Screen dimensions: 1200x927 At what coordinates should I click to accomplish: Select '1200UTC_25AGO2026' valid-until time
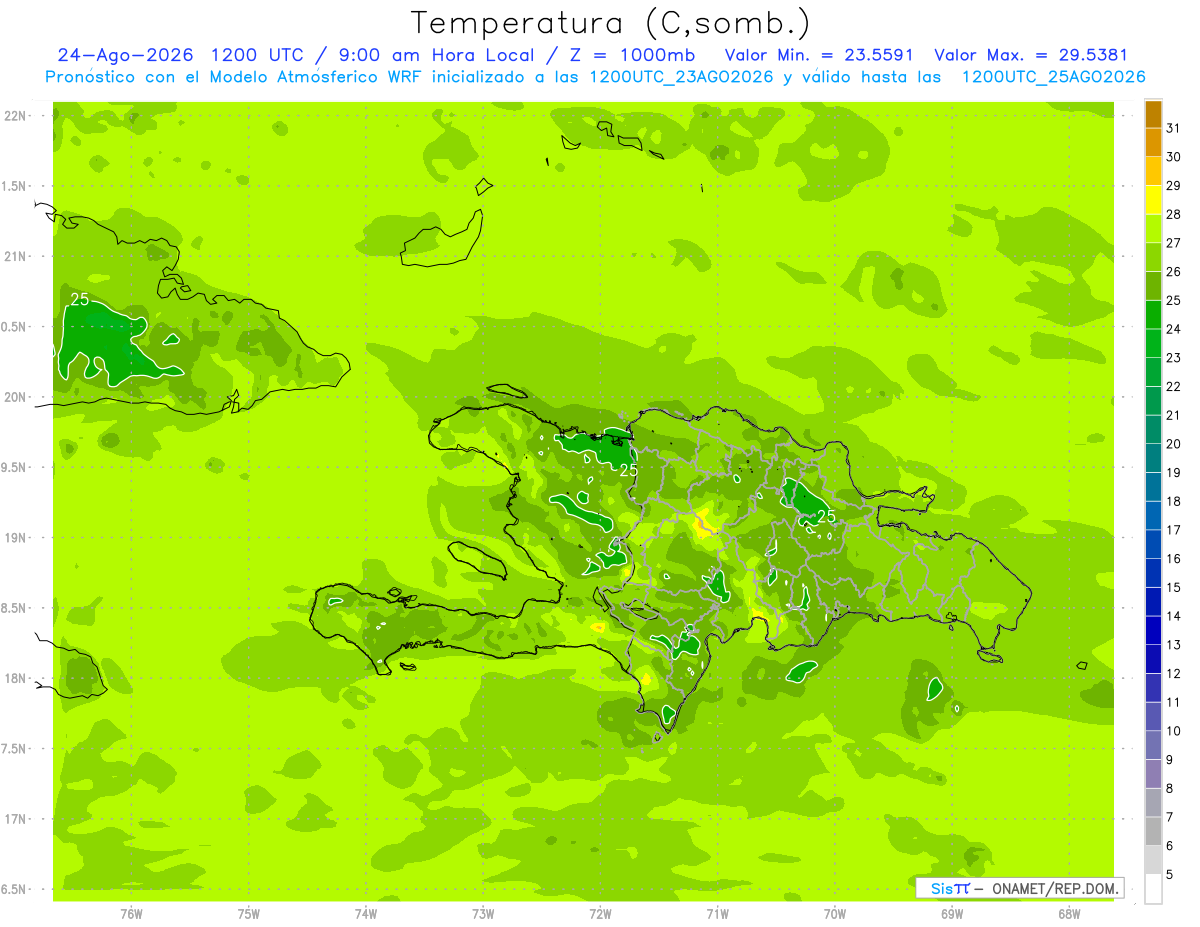click(1053, 77)
